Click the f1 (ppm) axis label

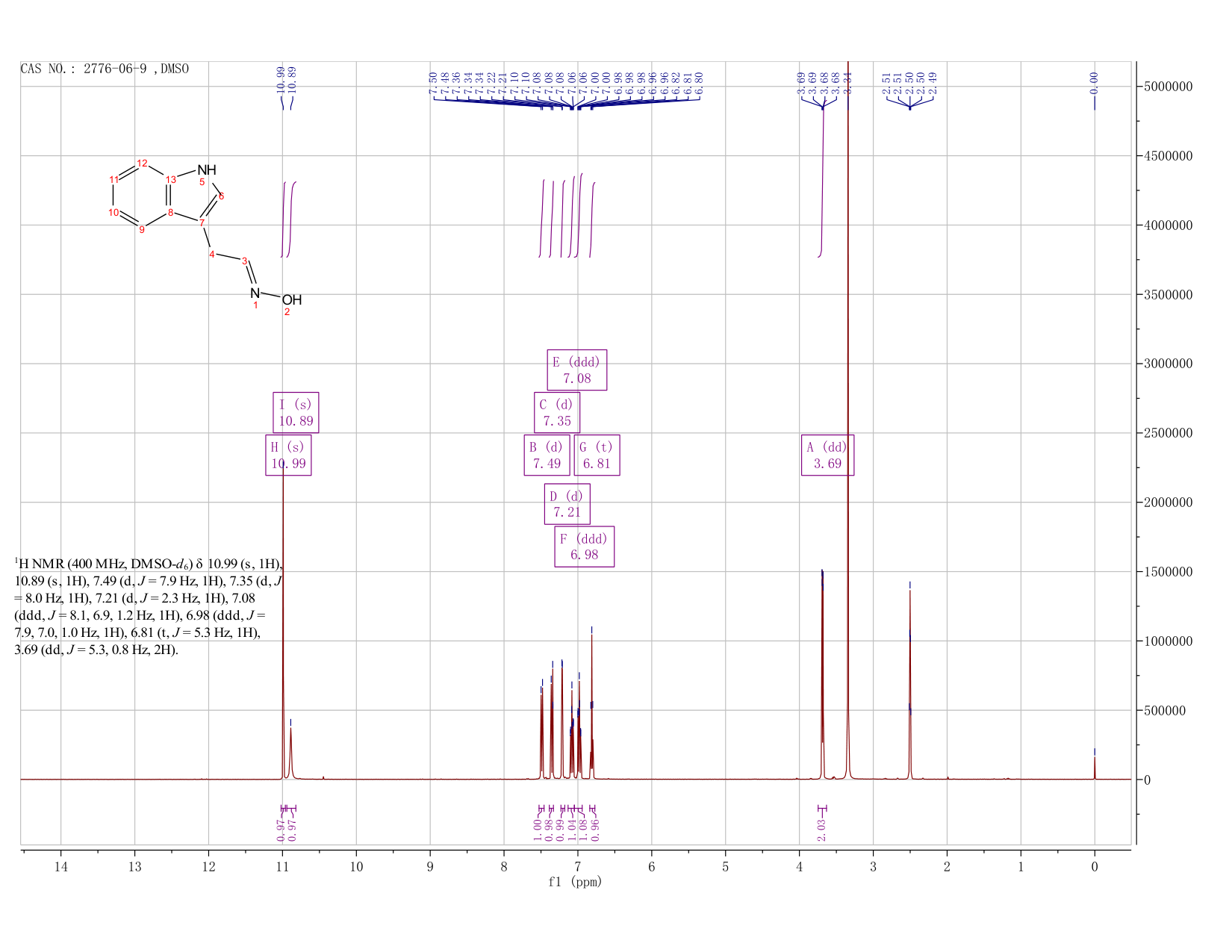pos(575,882)
